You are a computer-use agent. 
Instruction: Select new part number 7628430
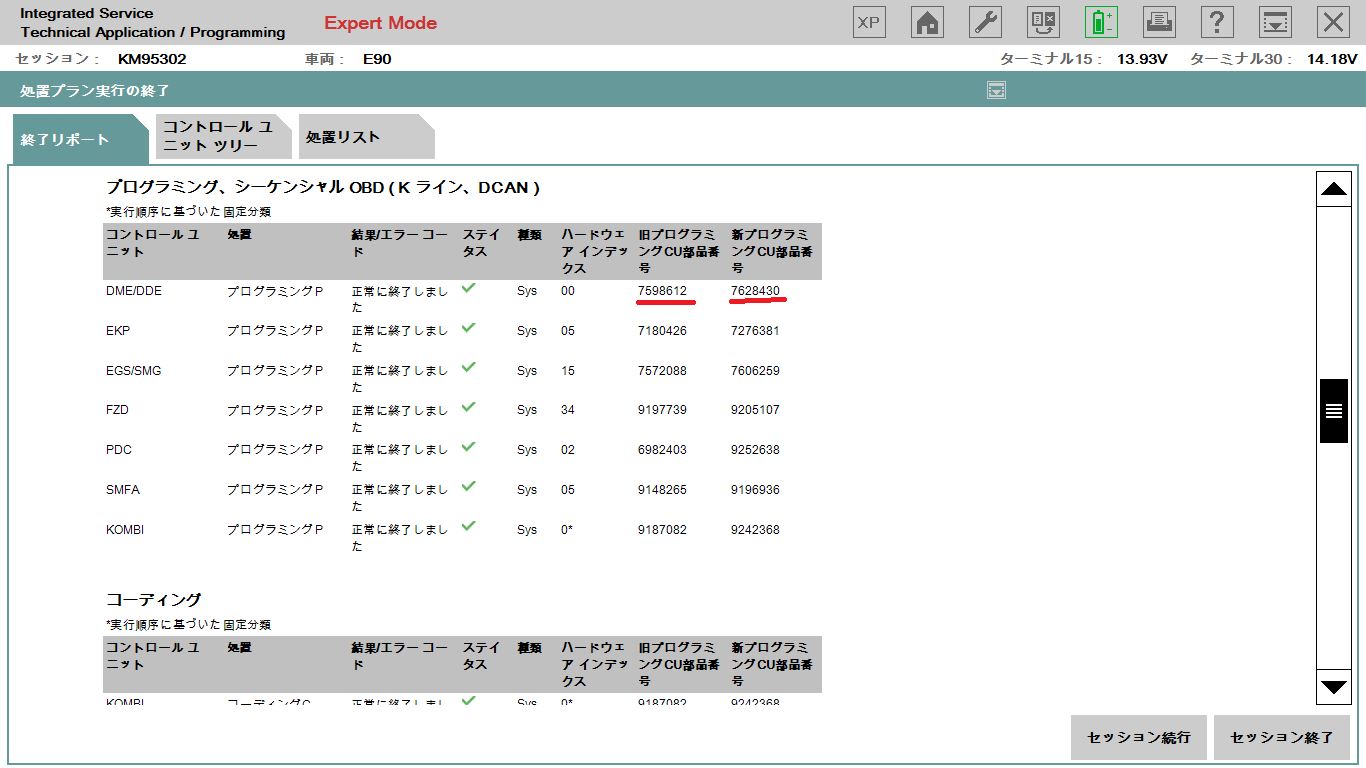(755, 291)
